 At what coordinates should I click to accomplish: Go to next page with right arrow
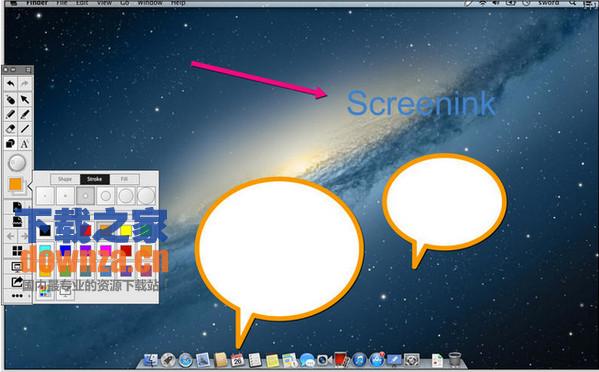[24, 236]
